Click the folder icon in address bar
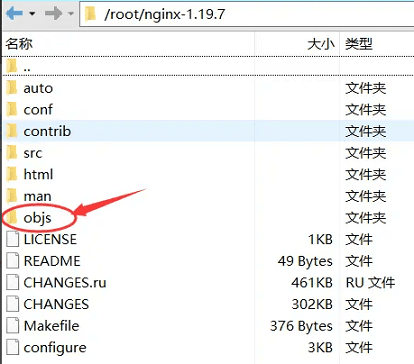This screenshot has width=414, height=364. point(91,14)
